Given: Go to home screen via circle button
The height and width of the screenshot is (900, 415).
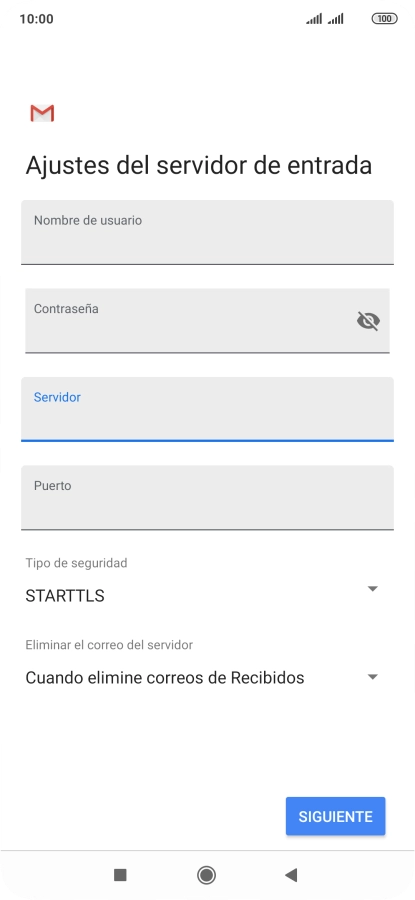Looking at the screenshot, I should pyautogui.click(x=206, y=875).
